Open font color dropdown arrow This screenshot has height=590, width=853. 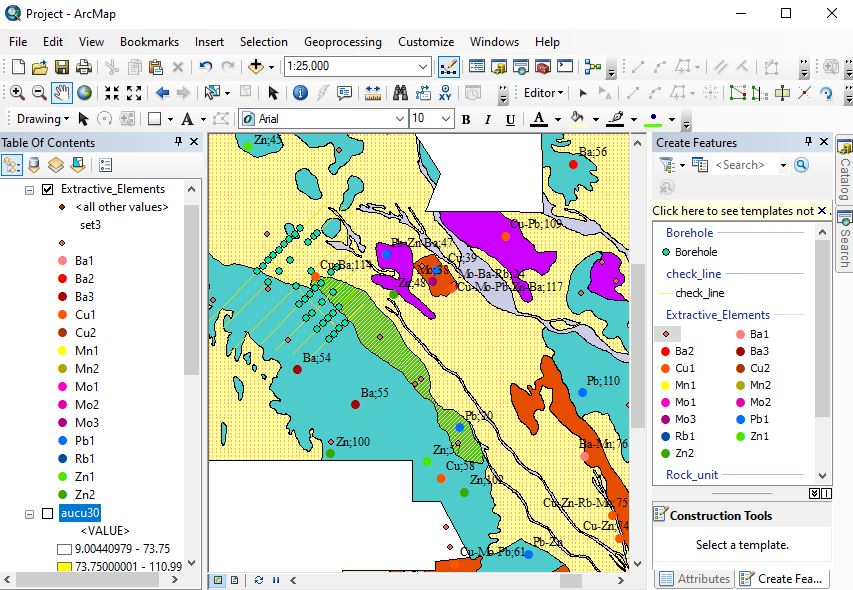[x=558, y=119]
